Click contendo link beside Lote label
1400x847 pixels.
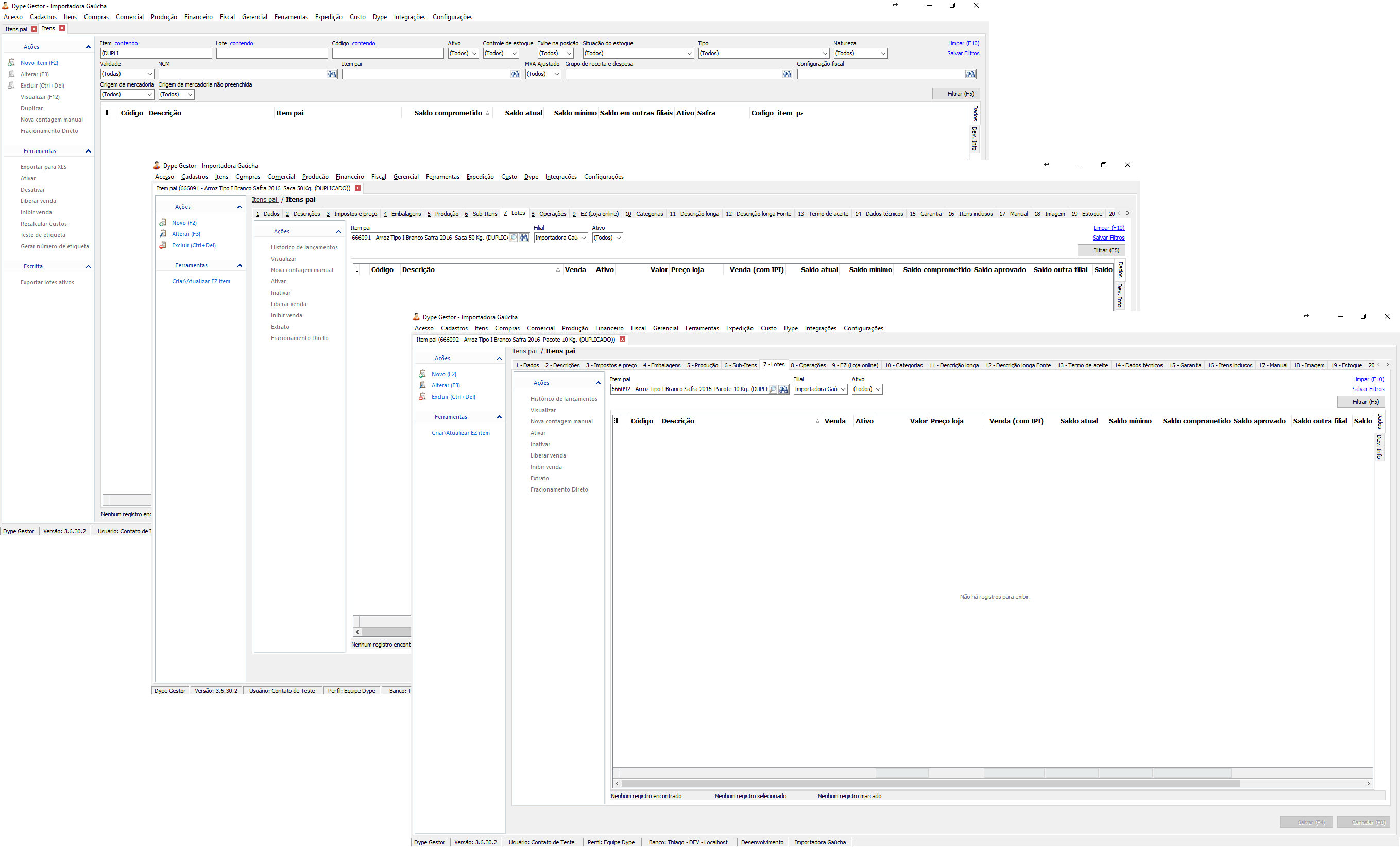[x=242, y=43]
